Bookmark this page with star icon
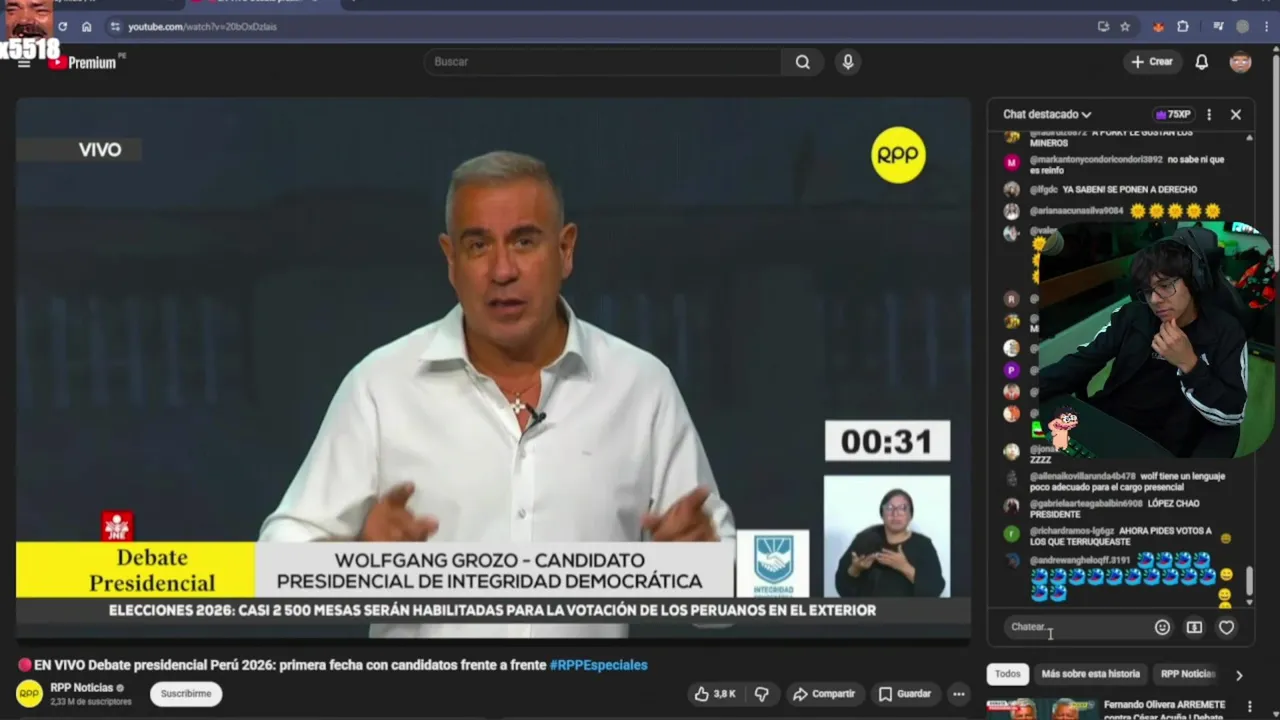The height and width of the screenshot is (720, 1280). pos(1125,27)
